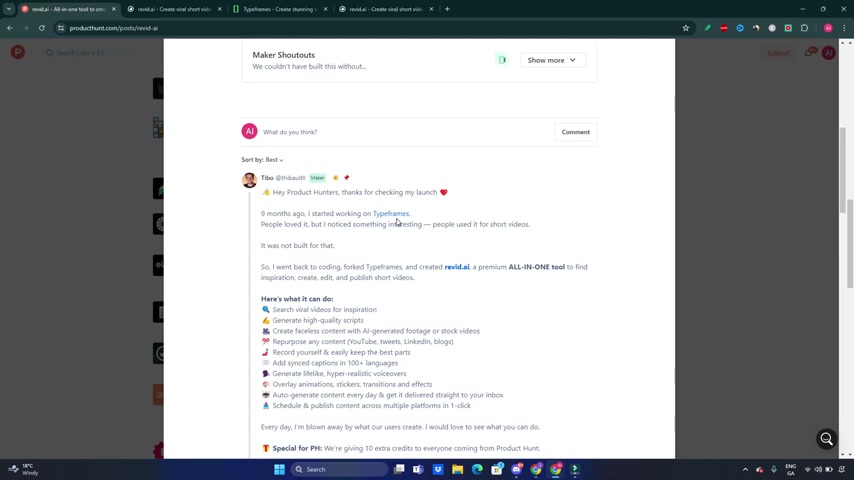Switch to the Typeframes browser tab
The height and width of the screenshot is (480, 854).
coord(275,9)
